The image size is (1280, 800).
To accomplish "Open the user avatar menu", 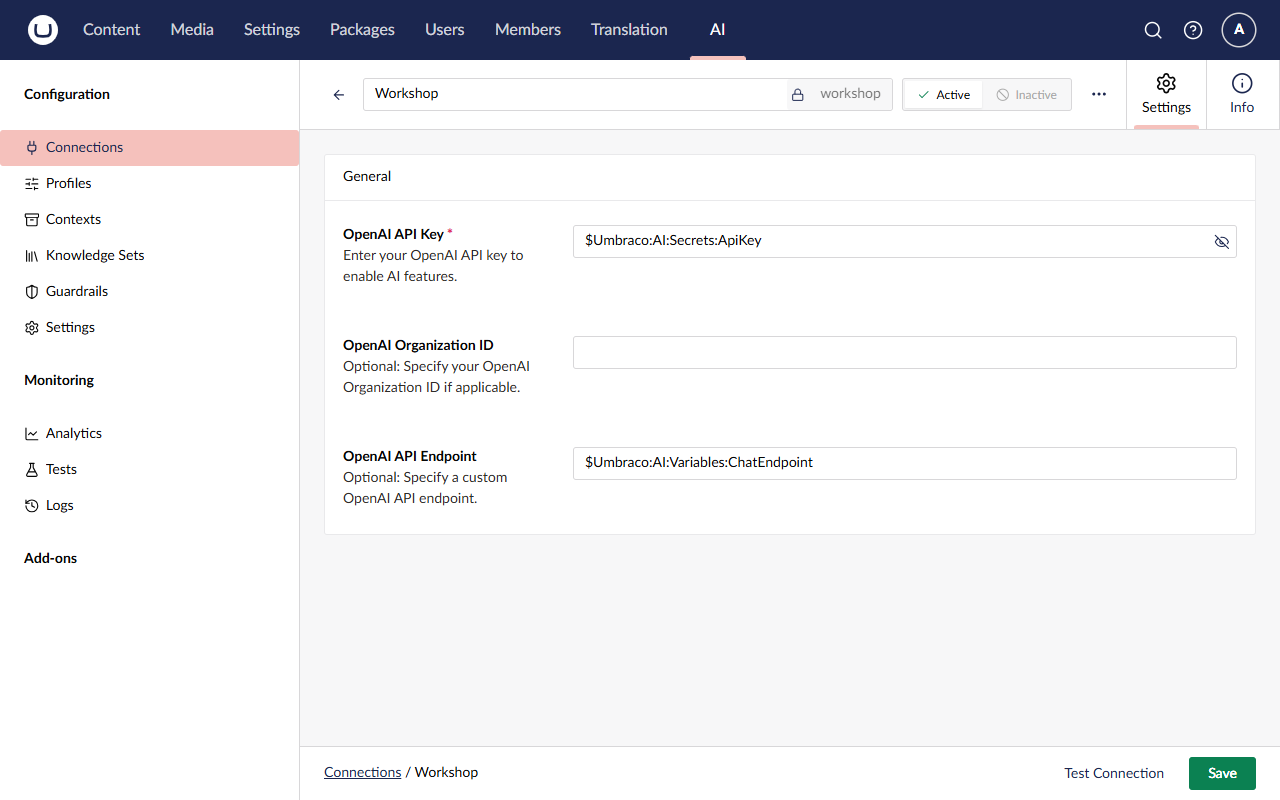I will [1239, 30].
